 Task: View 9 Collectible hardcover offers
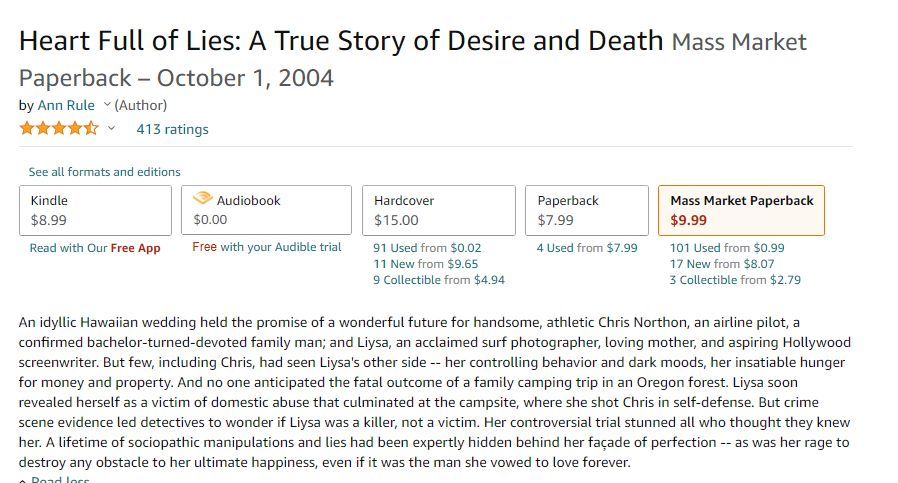tap(439, 280)
